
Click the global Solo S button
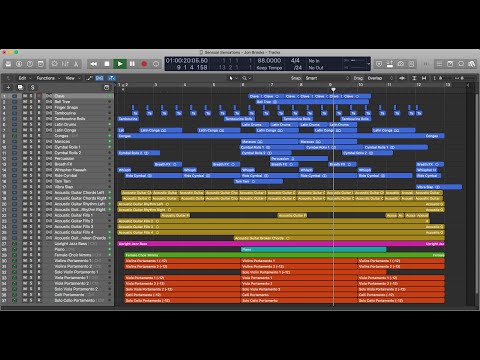point(32,87)
